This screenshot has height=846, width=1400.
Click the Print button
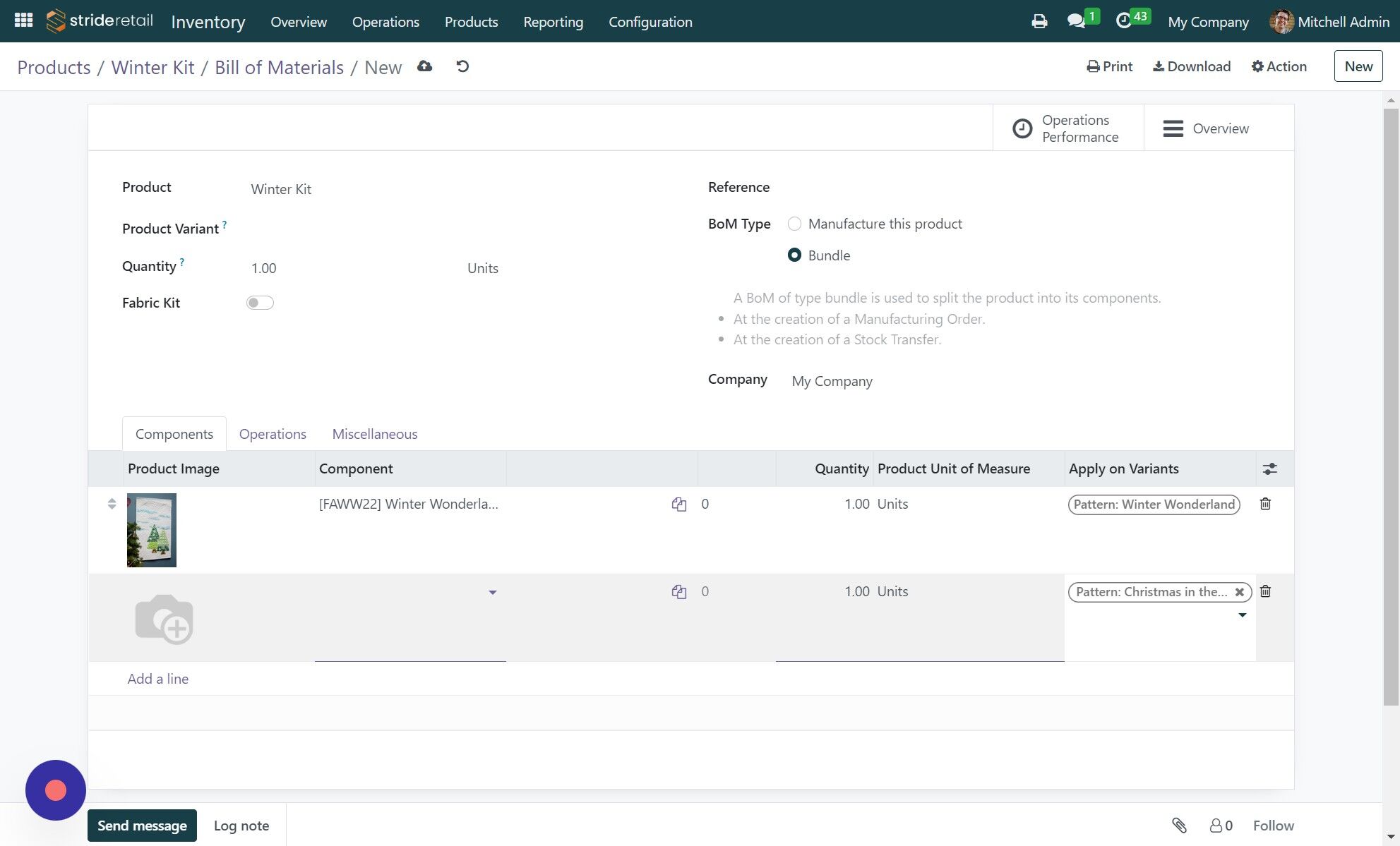(x=1109, y=66)
